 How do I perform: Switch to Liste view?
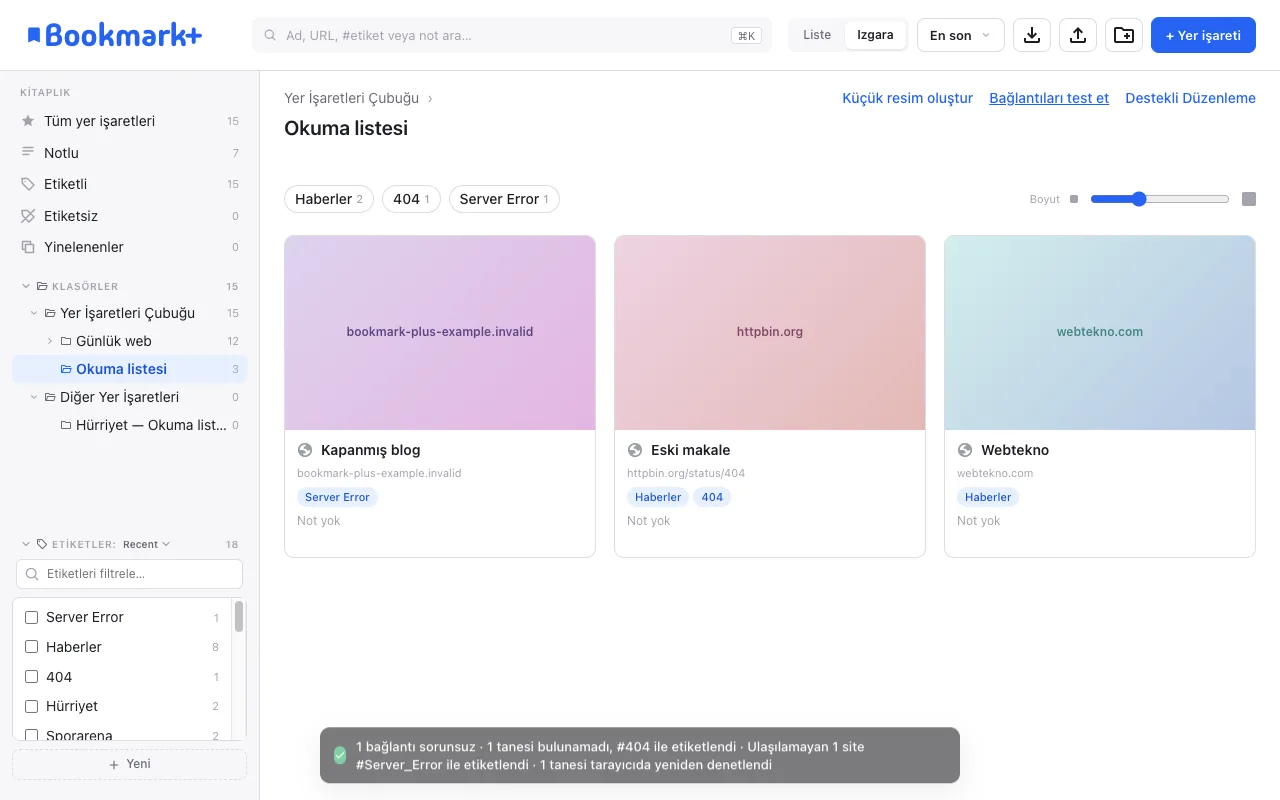pyautogui.click(x=817, y=35)
